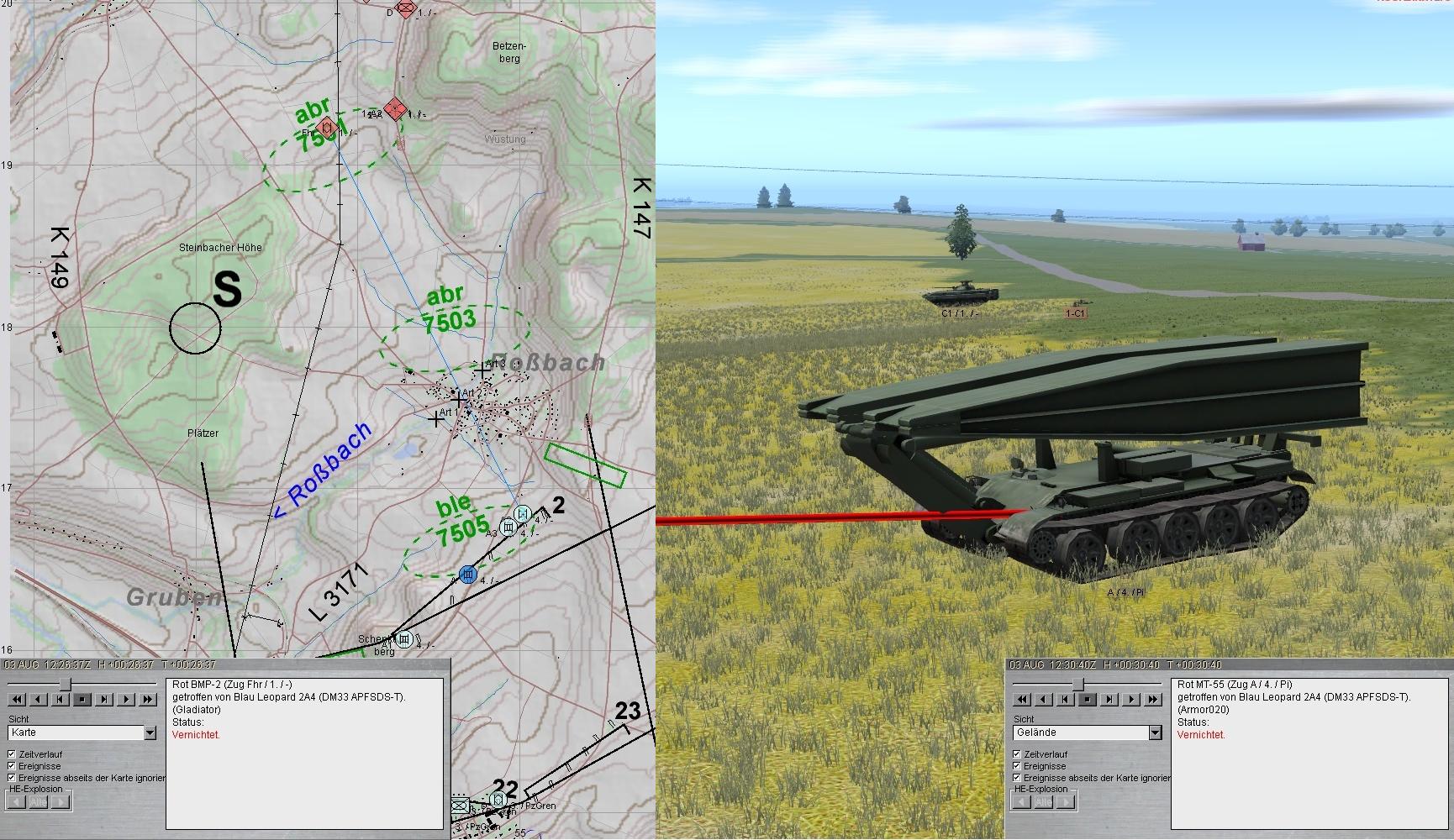Image resolution: width=1454 pixels, height=840 pixels.
Task: Toggle 'Ereignisse abseits der Karte' in left panel
Action: click(x=13, y=778)
